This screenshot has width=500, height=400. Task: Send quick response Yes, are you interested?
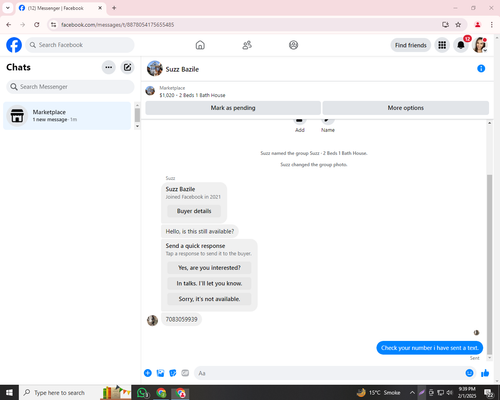coord(209,268)
